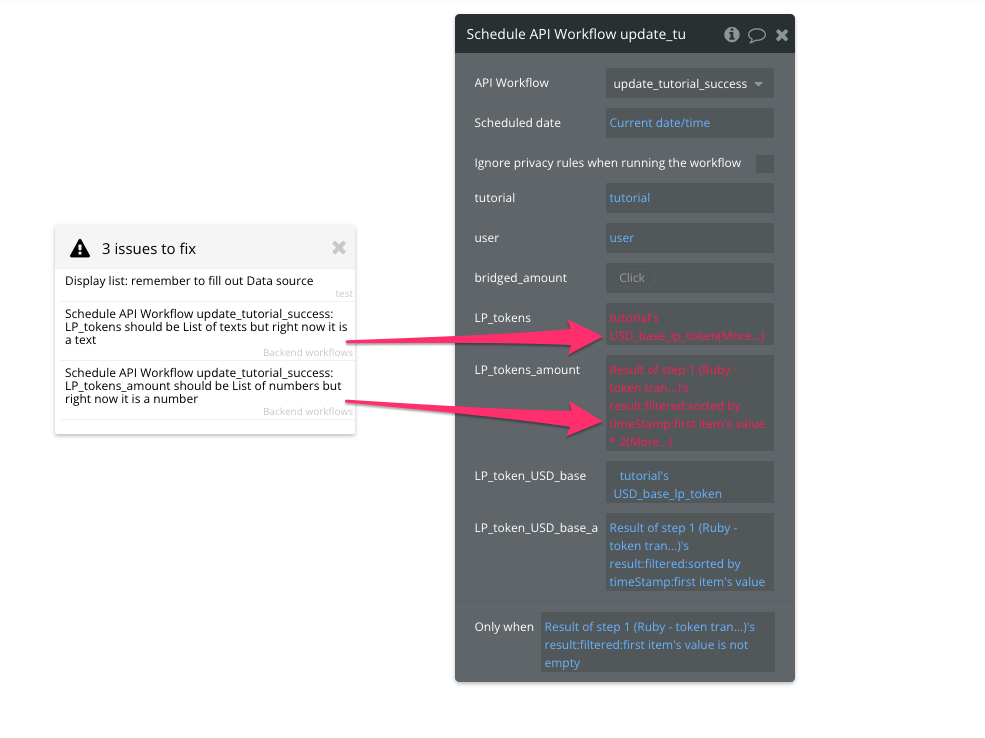Select the Display list data source issue

point(205,286)
